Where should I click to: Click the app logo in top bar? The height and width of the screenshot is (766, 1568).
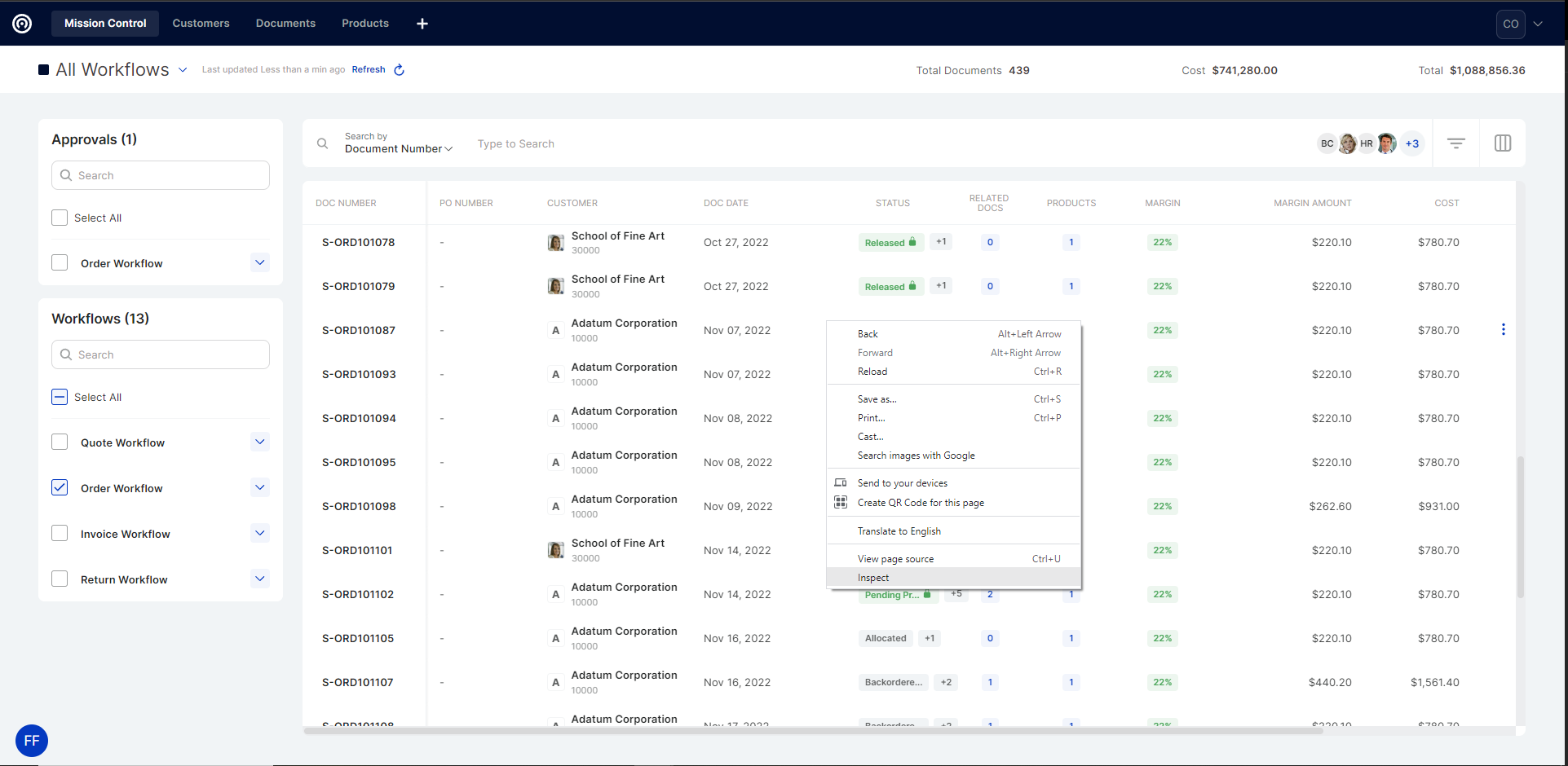(x=22, y=24)
